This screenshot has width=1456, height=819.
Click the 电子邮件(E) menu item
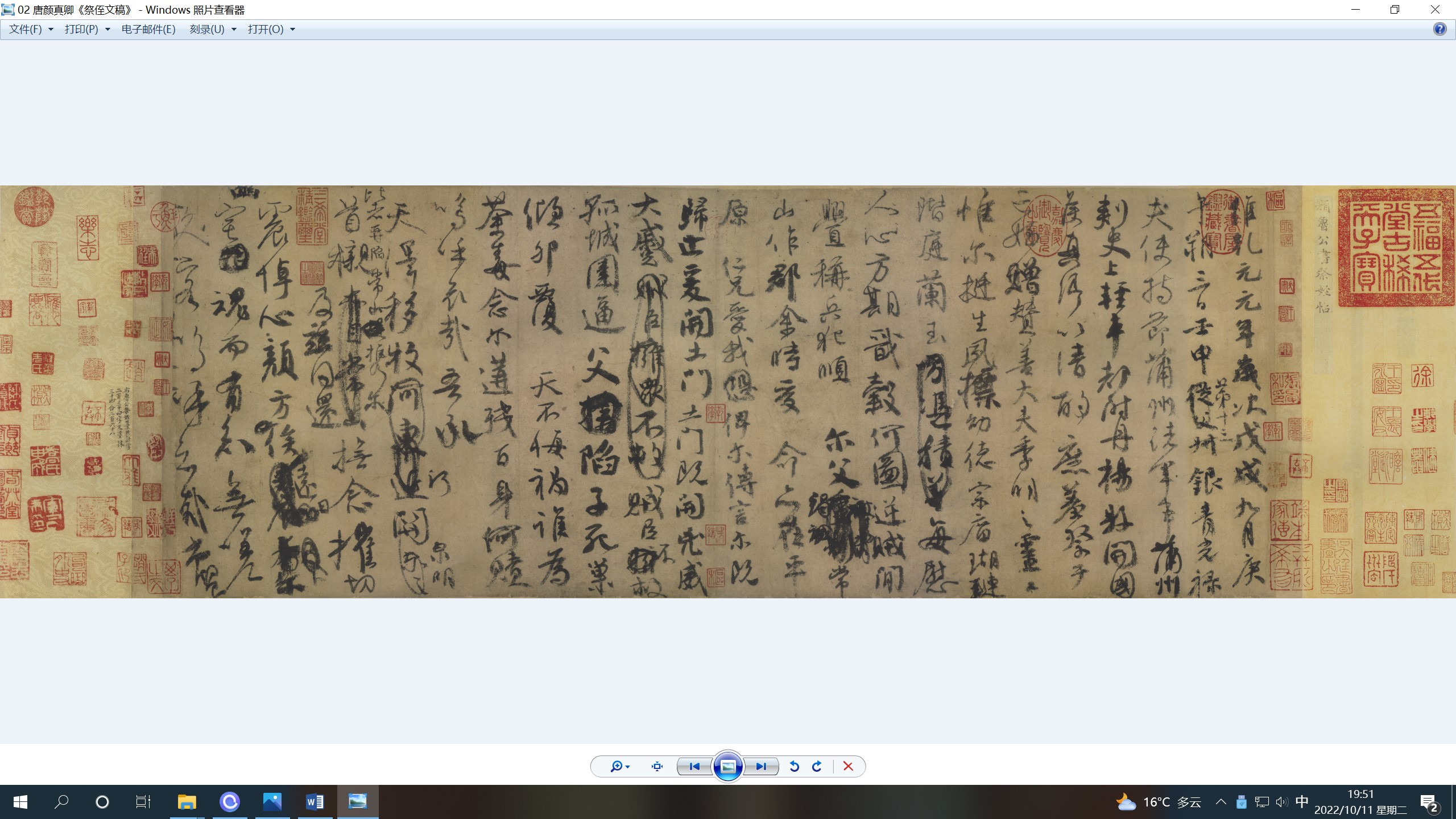[148, 29]
